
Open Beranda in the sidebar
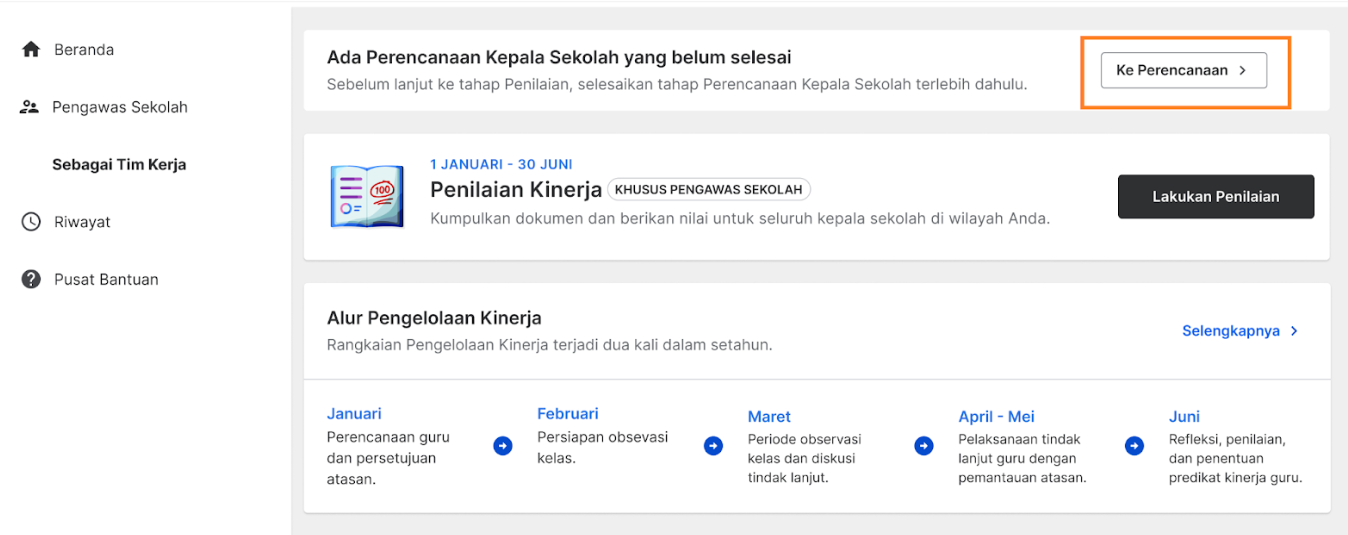[x=84, y=49]
